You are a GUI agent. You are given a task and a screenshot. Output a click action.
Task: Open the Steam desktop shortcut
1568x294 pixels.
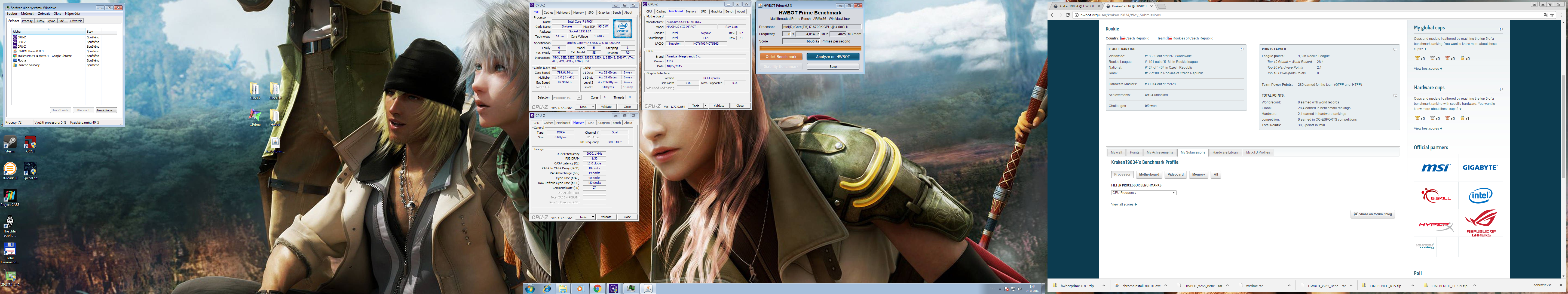[x=10, y=144]
